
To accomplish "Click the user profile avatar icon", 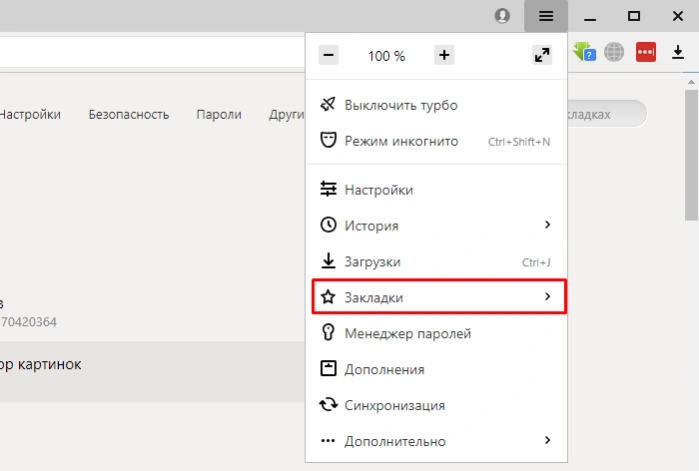I will 502,16.
